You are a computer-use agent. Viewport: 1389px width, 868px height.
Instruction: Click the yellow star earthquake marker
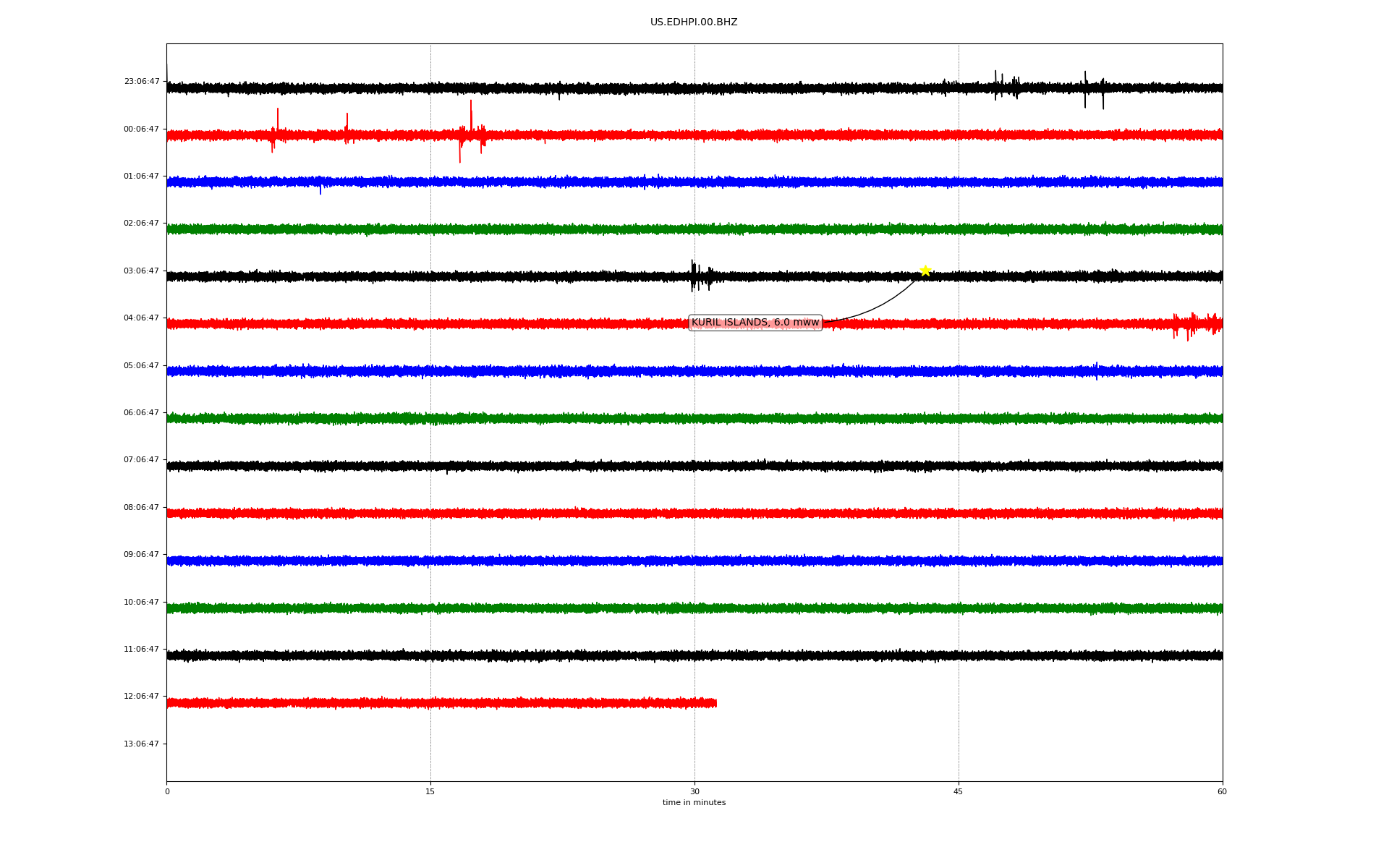(925, 271)
